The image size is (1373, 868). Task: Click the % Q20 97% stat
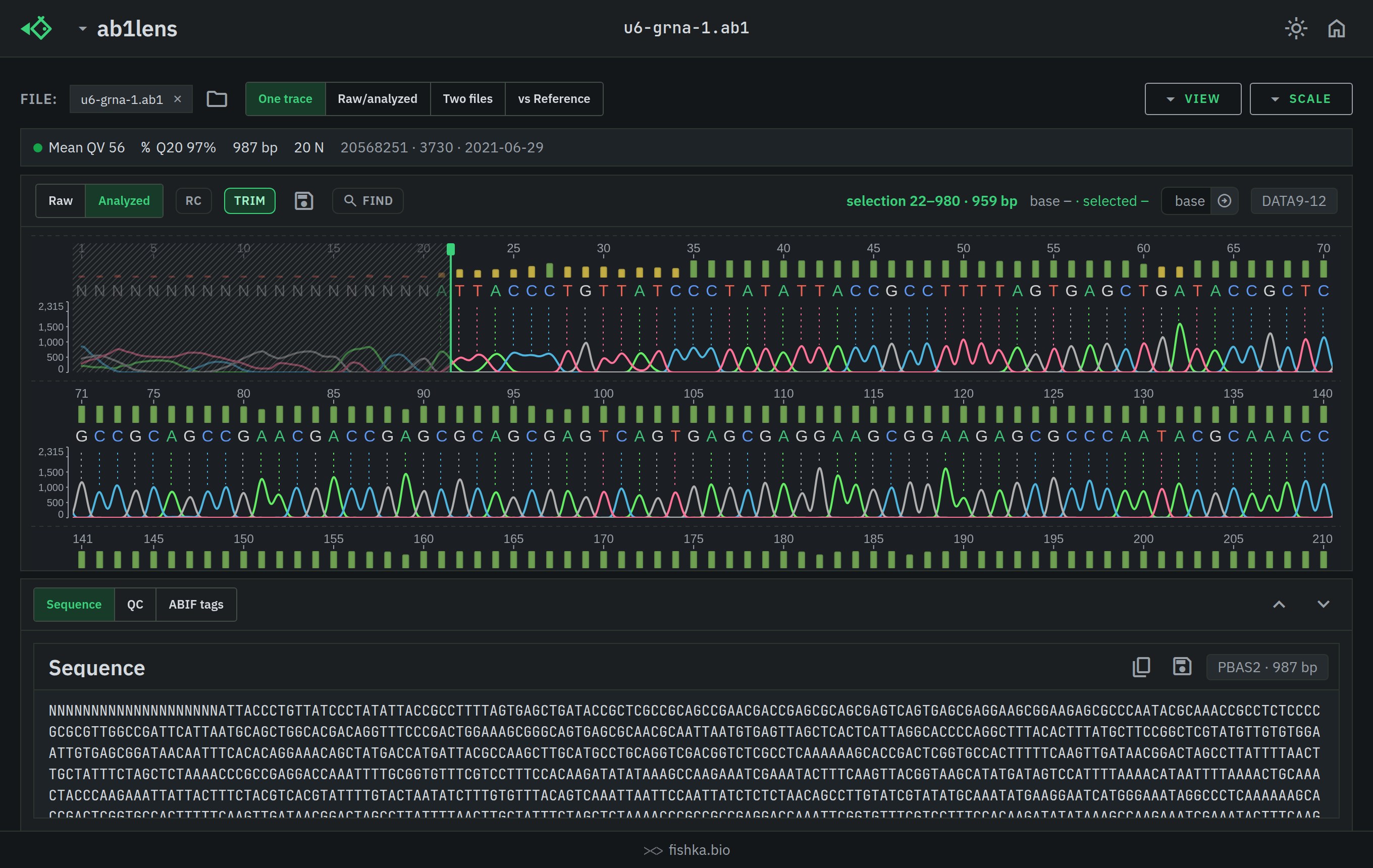pos(179,148)
